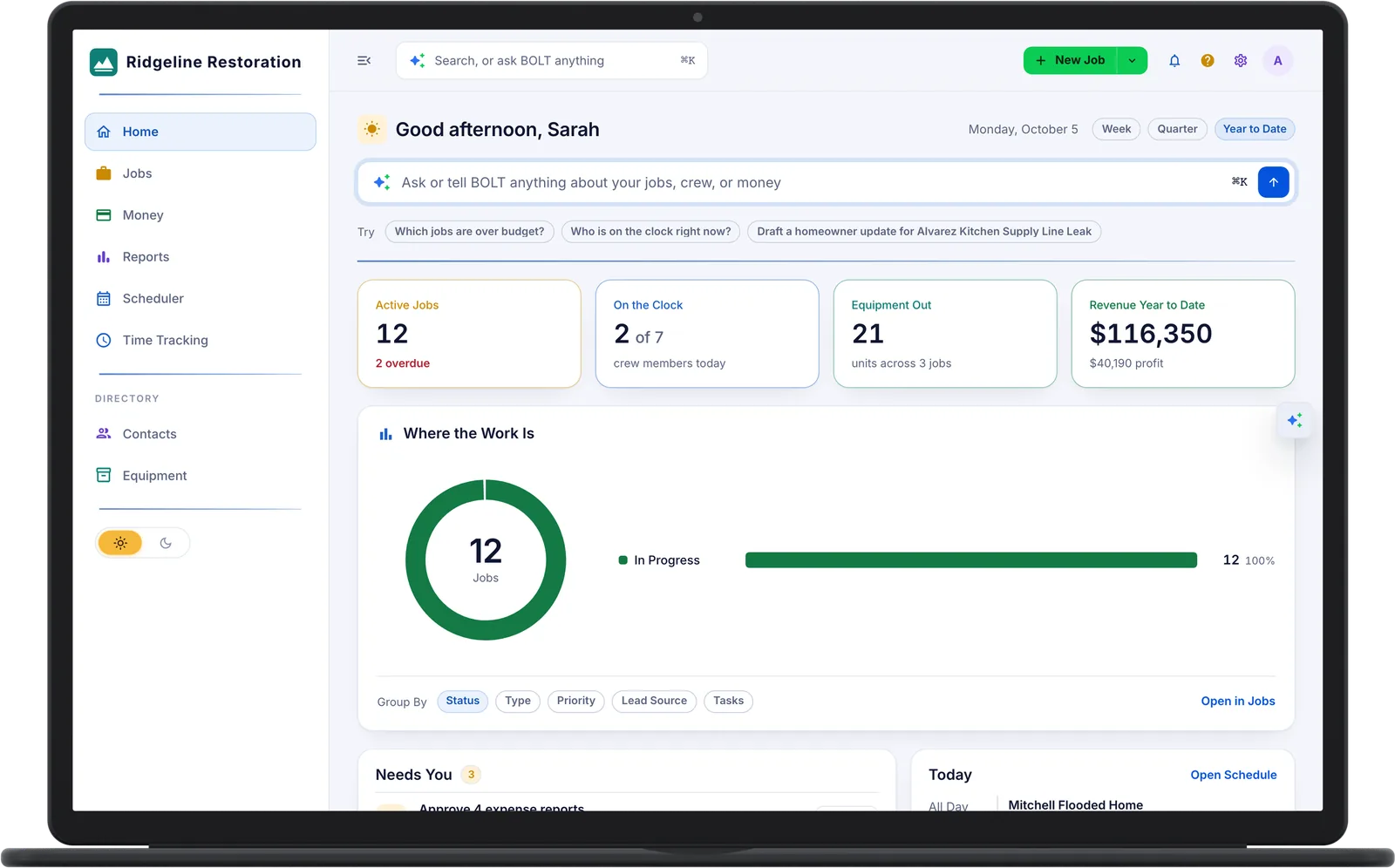Open the help question mark icon

pyautogui.click(x=1208, y=60)
